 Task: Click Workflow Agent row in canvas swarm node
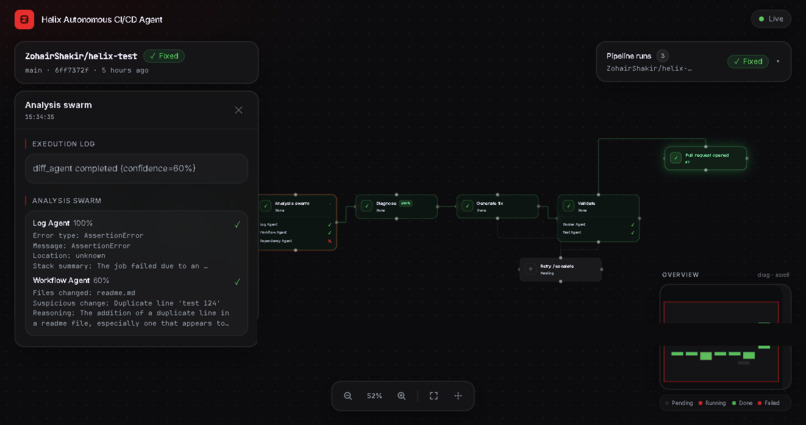click(x=296, y=232)
